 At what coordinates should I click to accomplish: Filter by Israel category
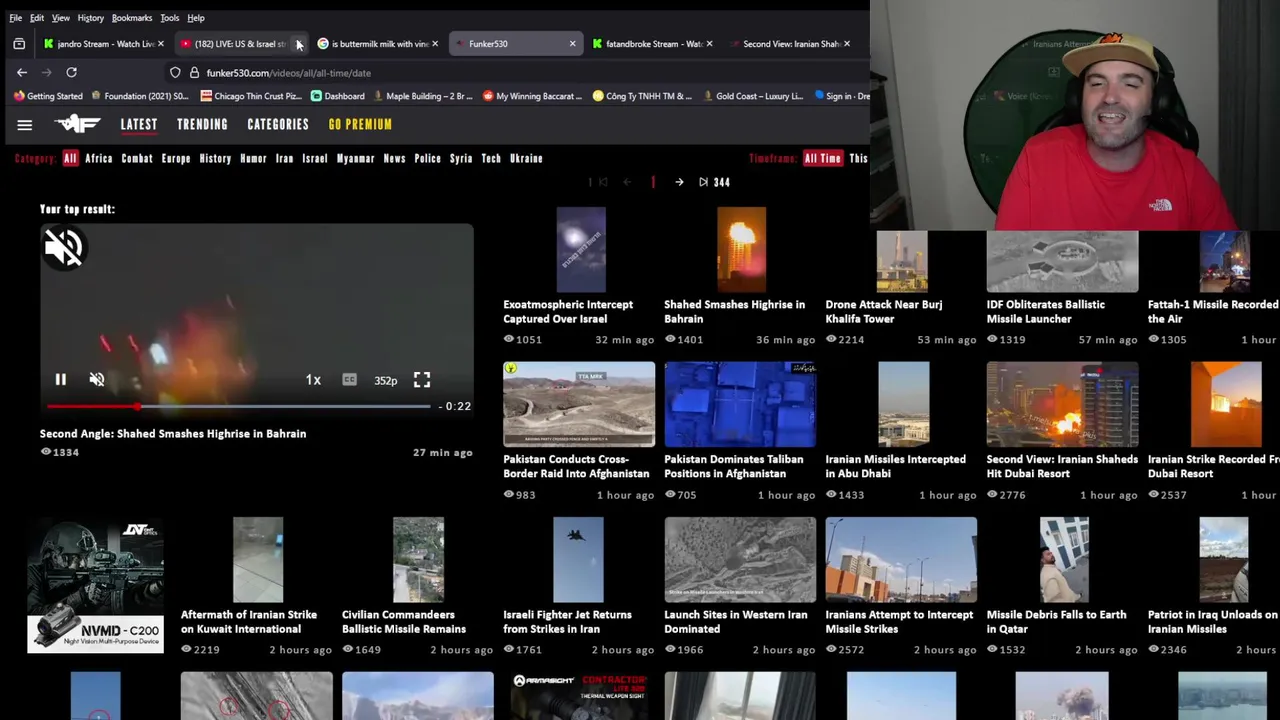[x=314, y=158]
